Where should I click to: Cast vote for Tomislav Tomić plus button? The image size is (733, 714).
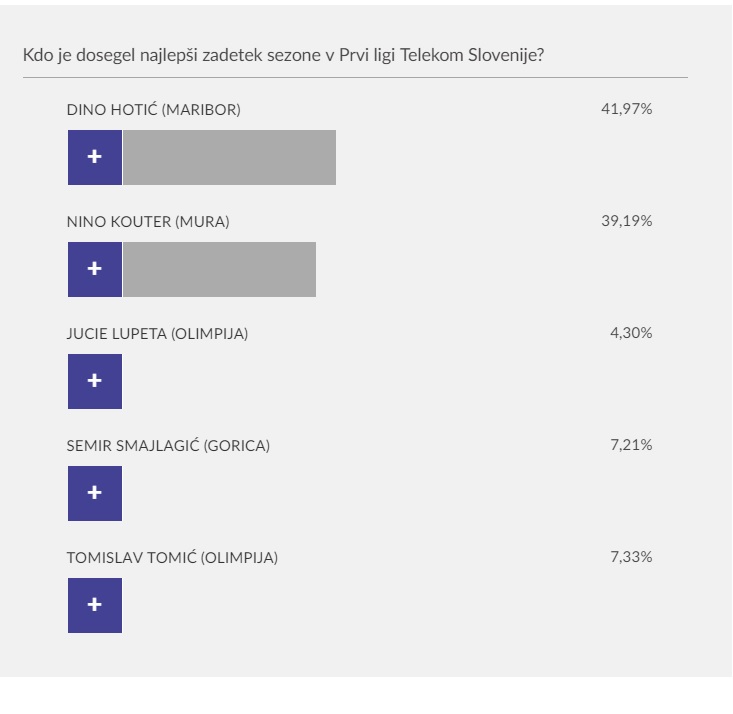(x=95, y=606)
